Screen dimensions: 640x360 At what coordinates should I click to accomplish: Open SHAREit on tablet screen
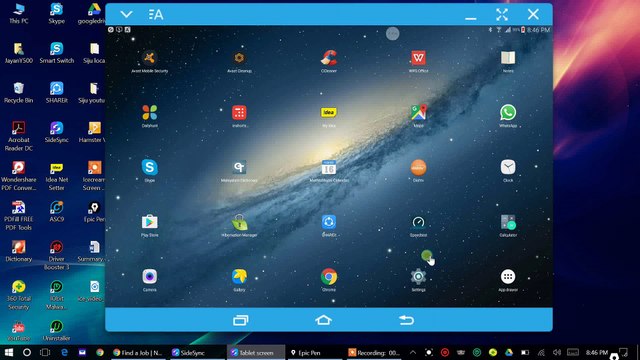(x=329, y=222)
